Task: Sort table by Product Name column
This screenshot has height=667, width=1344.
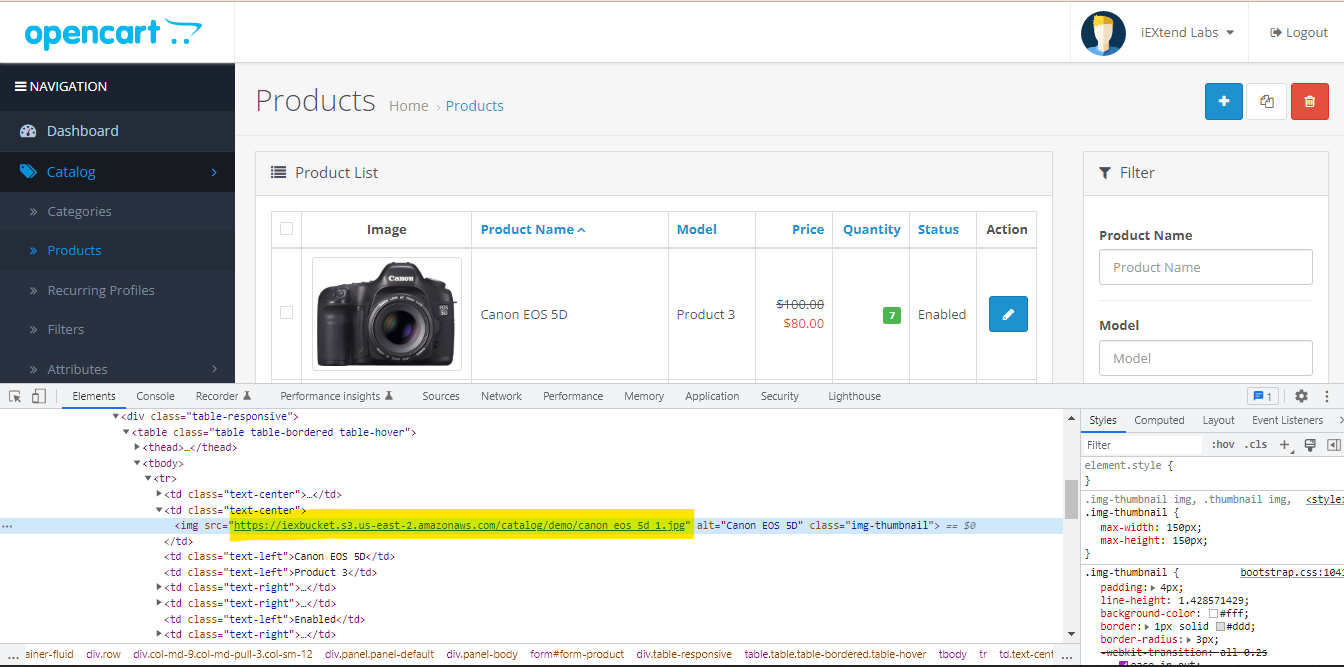Action: pos(533,229)
